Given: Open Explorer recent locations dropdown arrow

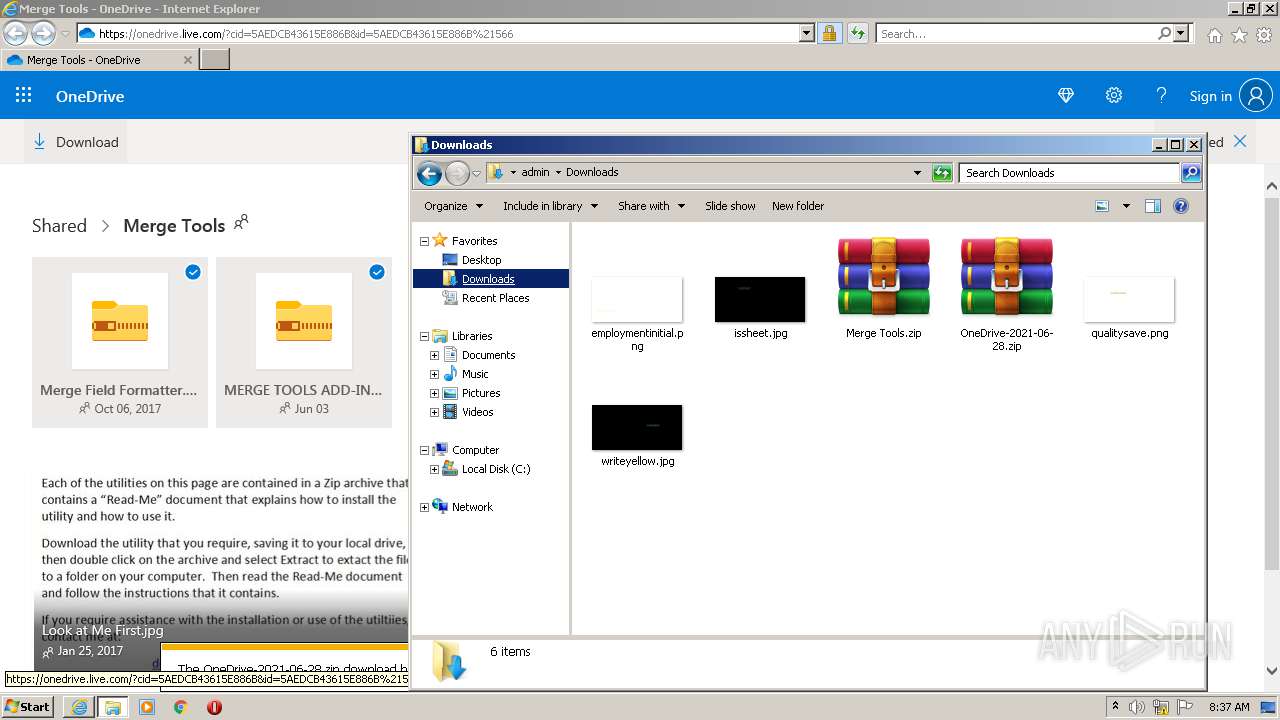Looking at the screenshot, I should 477,173.
